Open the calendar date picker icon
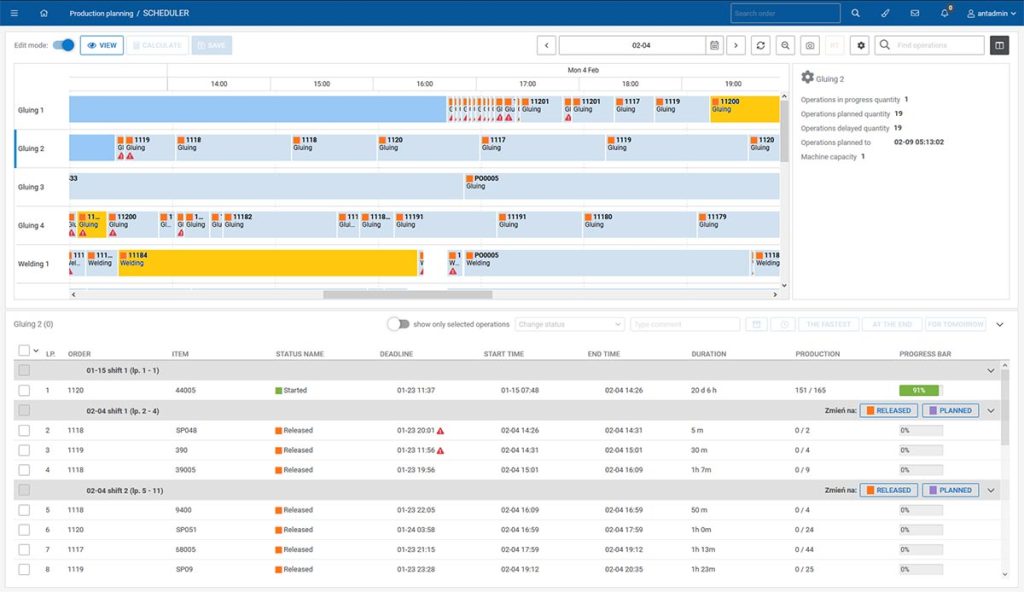The height and width of the screenshot is (592, 1024). (x=714, y=45)
